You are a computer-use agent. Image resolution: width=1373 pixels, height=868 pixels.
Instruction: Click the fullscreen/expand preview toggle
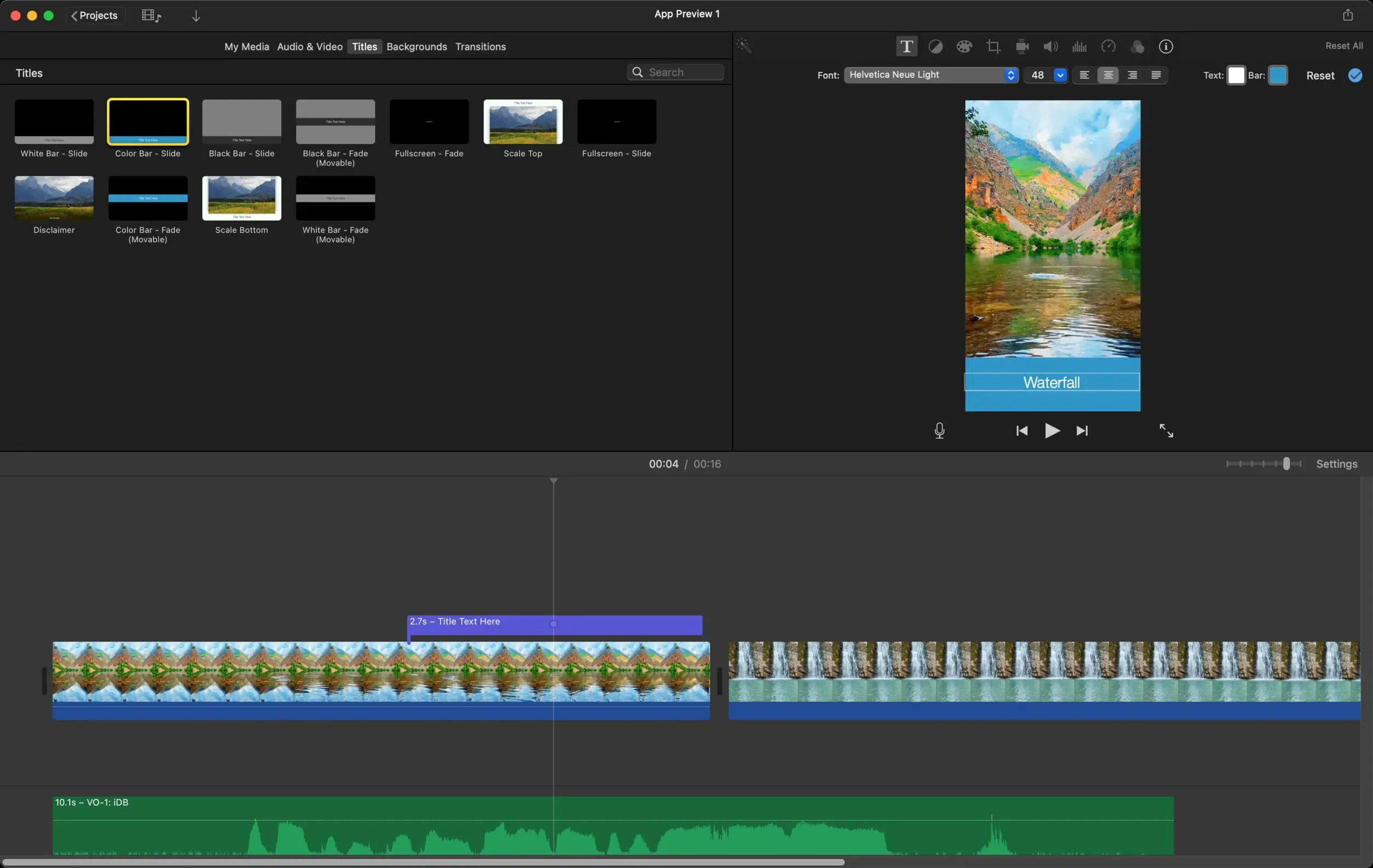pos(1166,430)
